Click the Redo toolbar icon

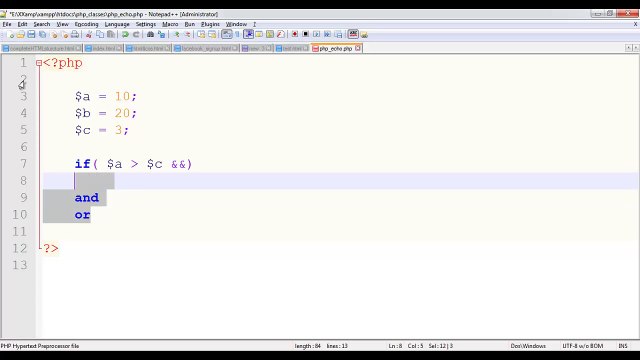(136, 35)
